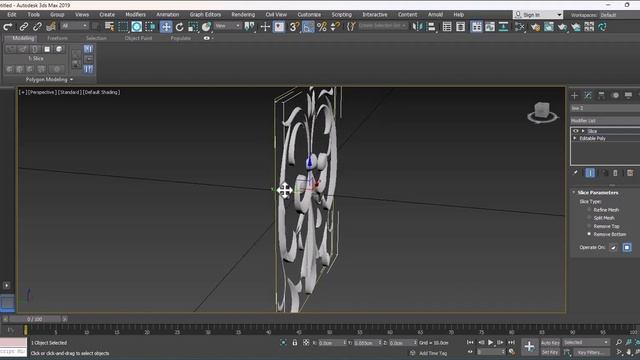
Task: Open key filter Selected dropdown
Action: pos(586,342)
